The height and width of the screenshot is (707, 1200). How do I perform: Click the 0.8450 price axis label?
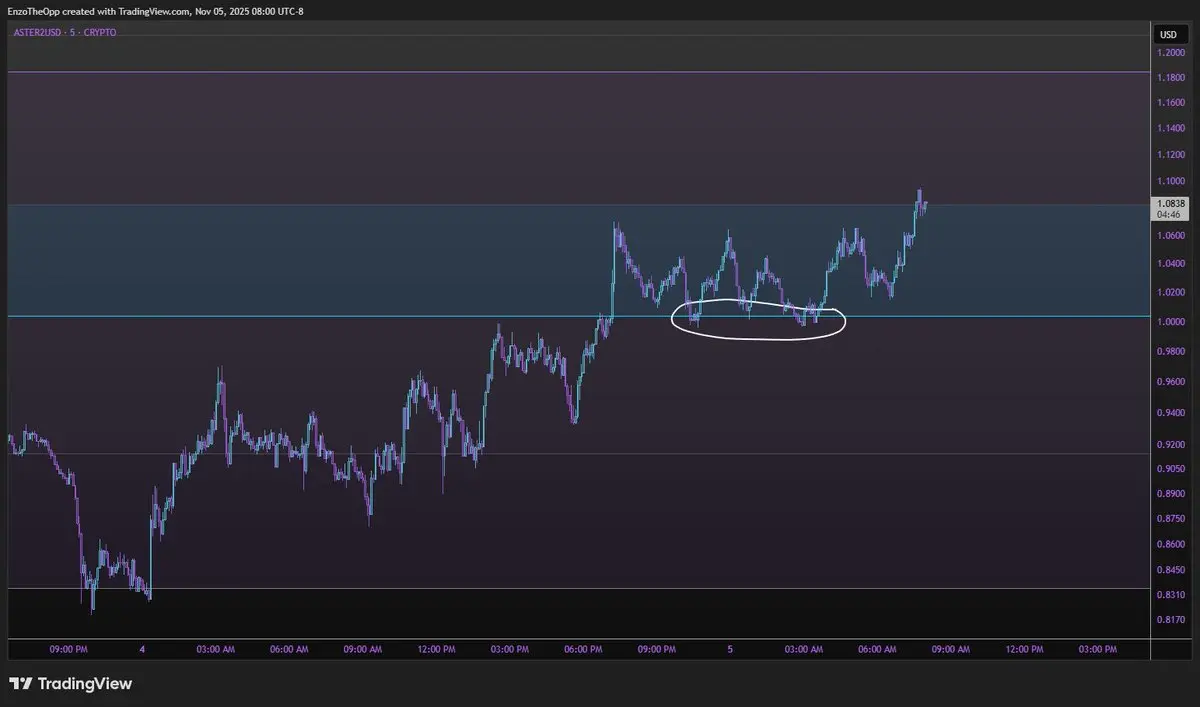pos(1171,571)
